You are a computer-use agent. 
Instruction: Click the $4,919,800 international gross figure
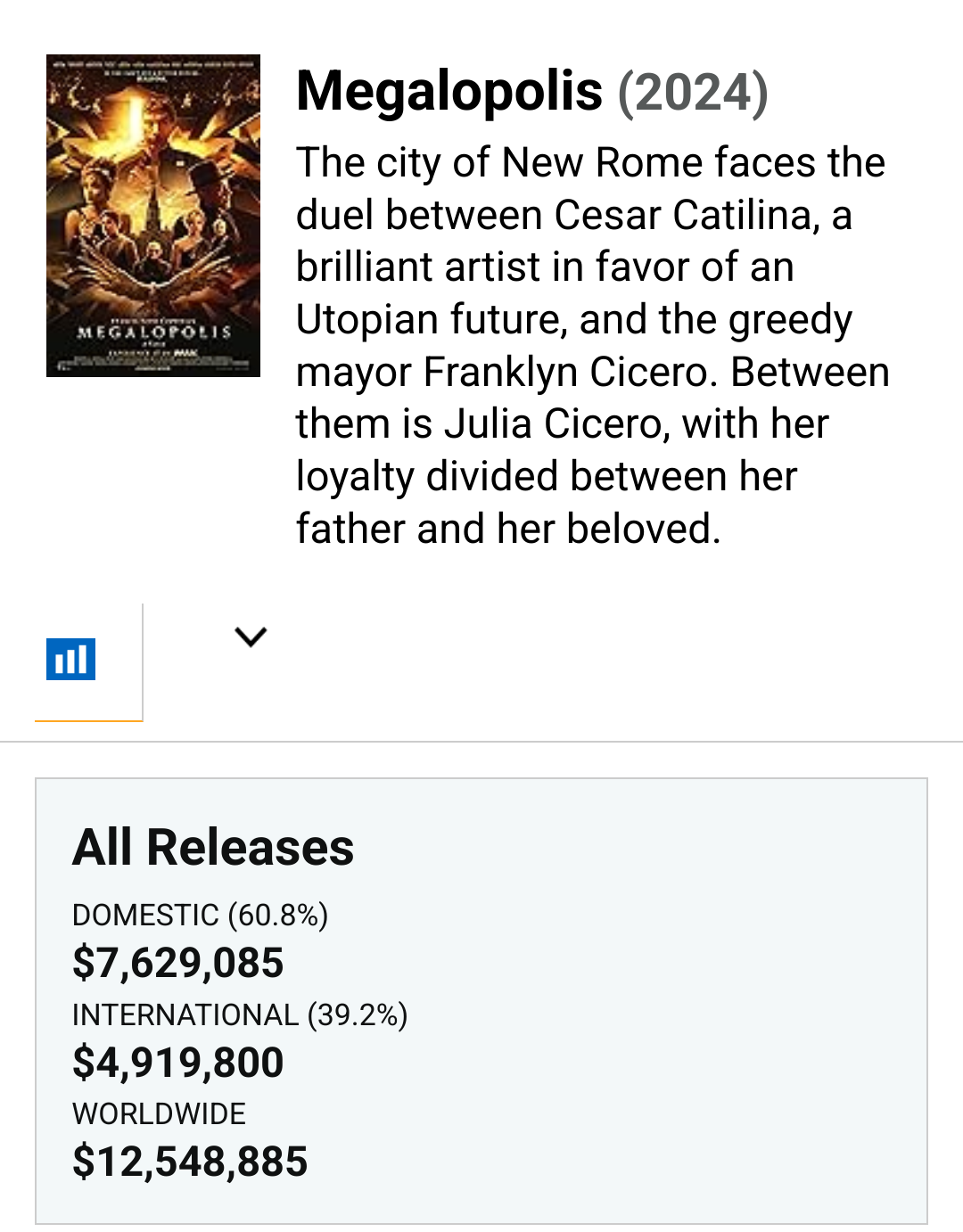(178, 1063)
